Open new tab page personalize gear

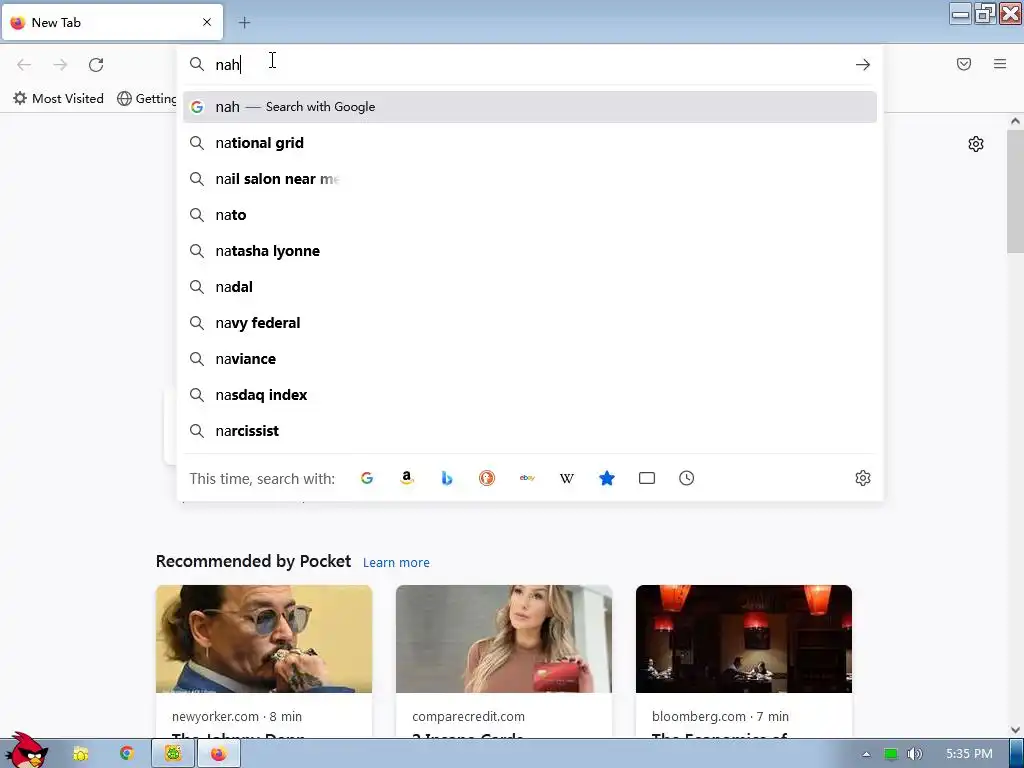976,144
